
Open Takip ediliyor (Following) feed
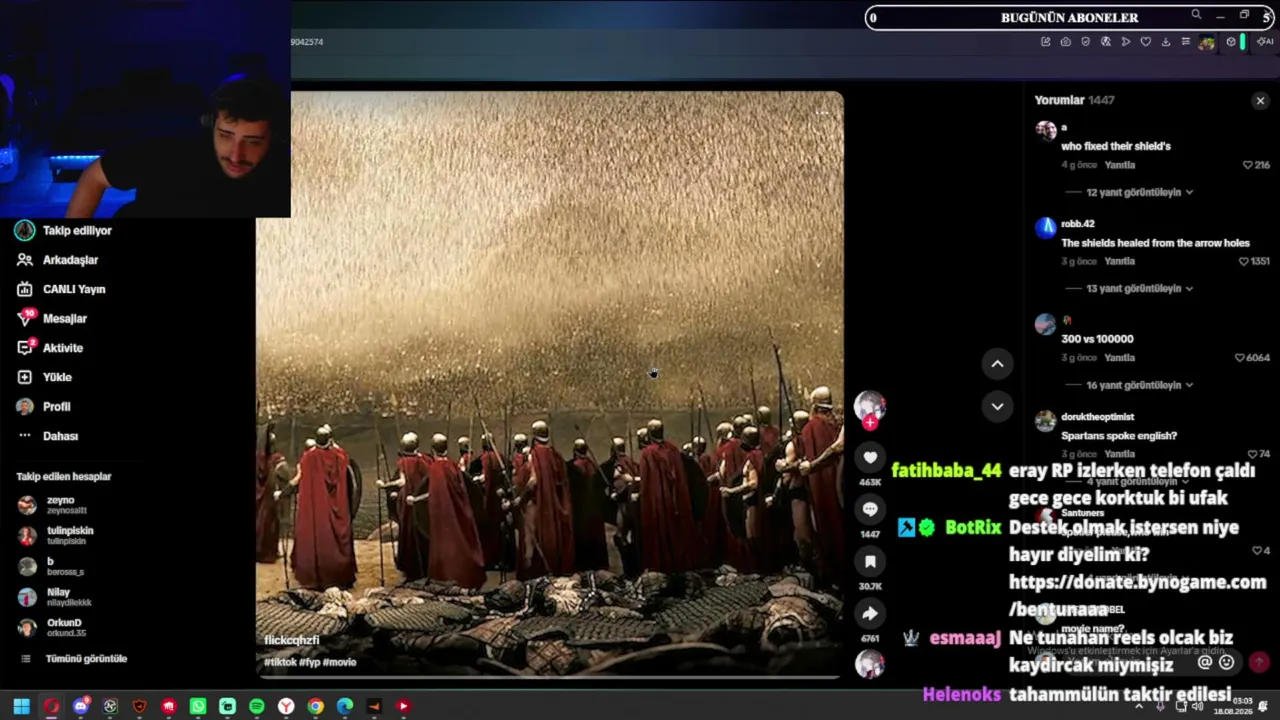pyautogui.click(x=64, y=230)
